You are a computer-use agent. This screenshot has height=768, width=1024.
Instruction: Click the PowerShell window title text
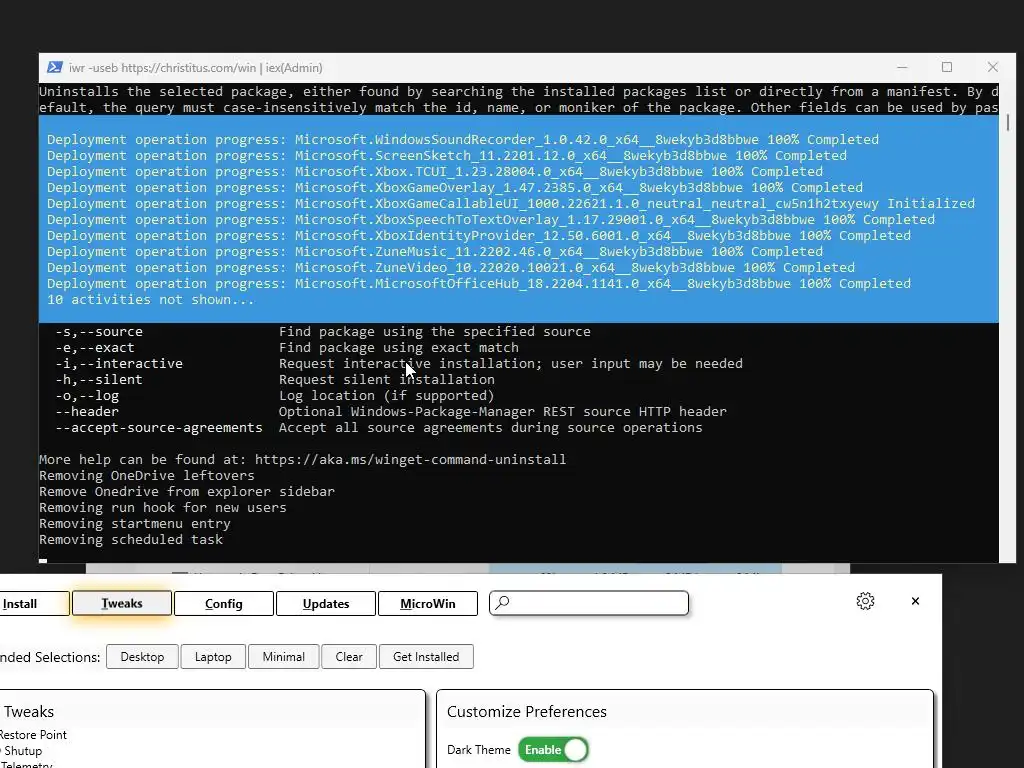tap(195, 68)
